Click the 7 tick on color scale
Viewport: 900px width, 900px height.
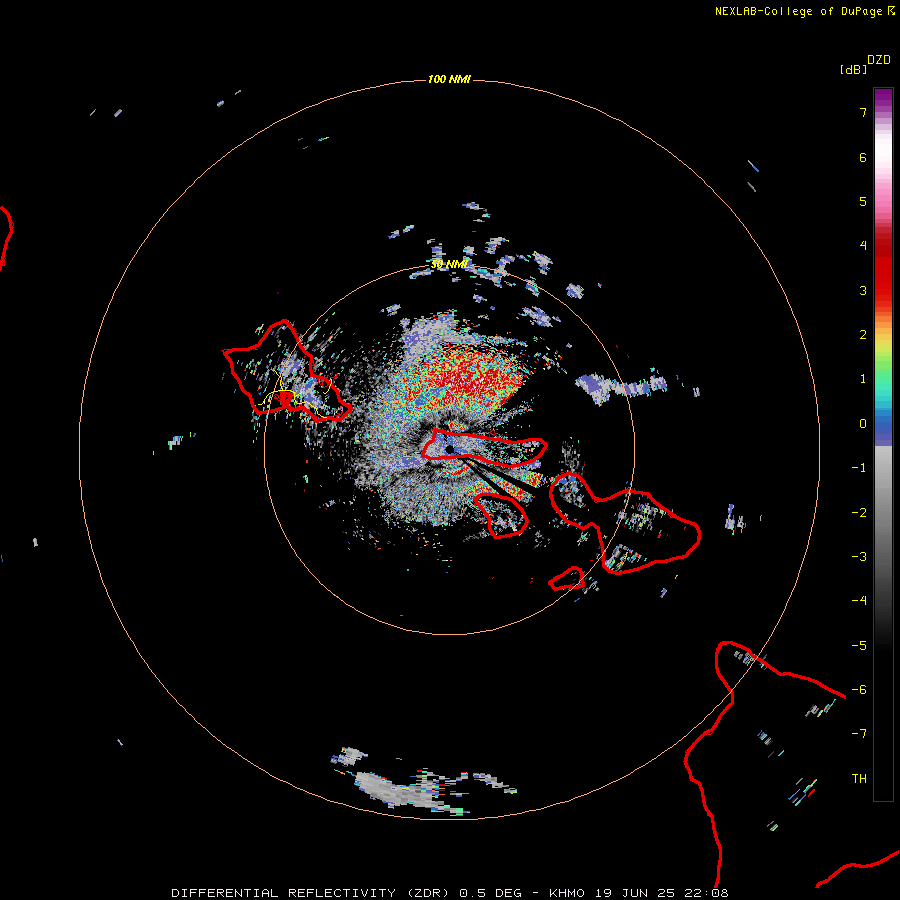(x=863, y=112)
